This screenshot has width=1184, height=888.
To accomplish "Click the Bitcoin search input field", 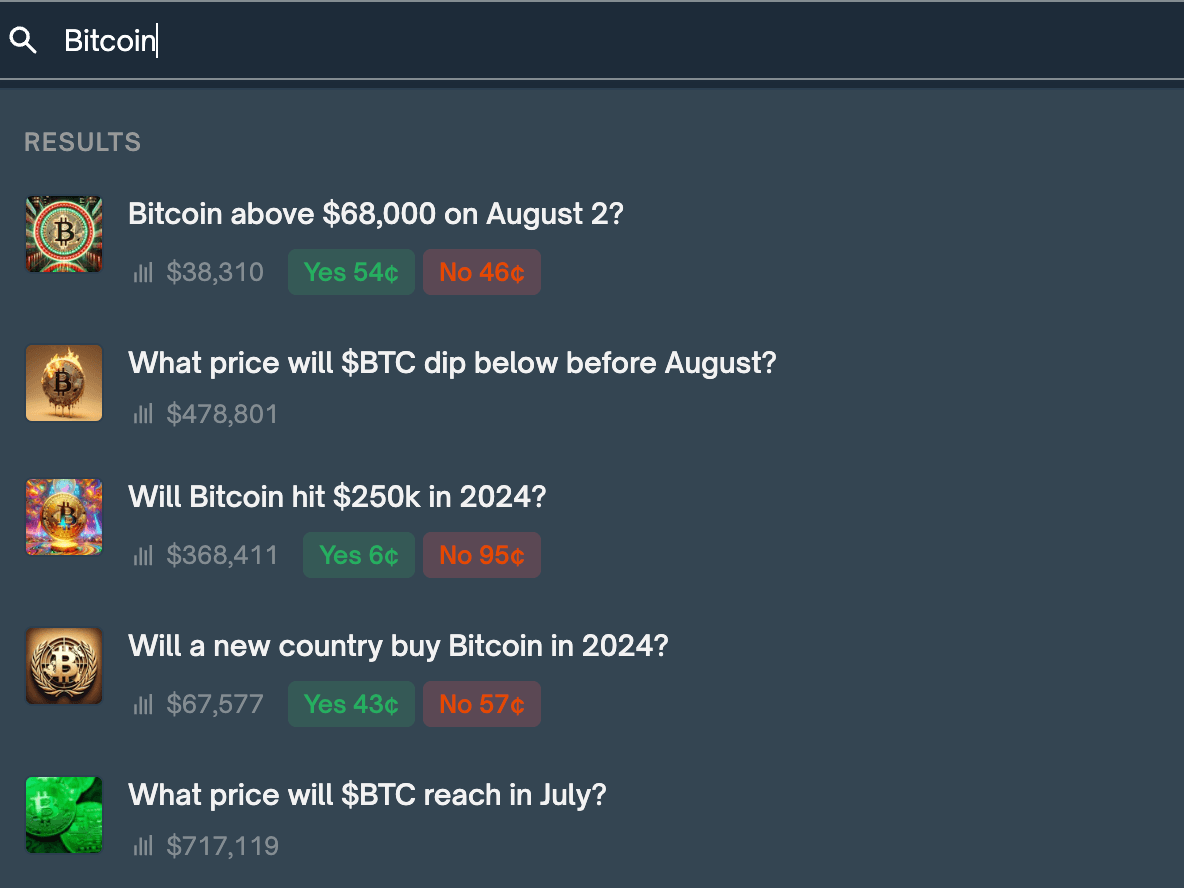I will pos(600,41).
